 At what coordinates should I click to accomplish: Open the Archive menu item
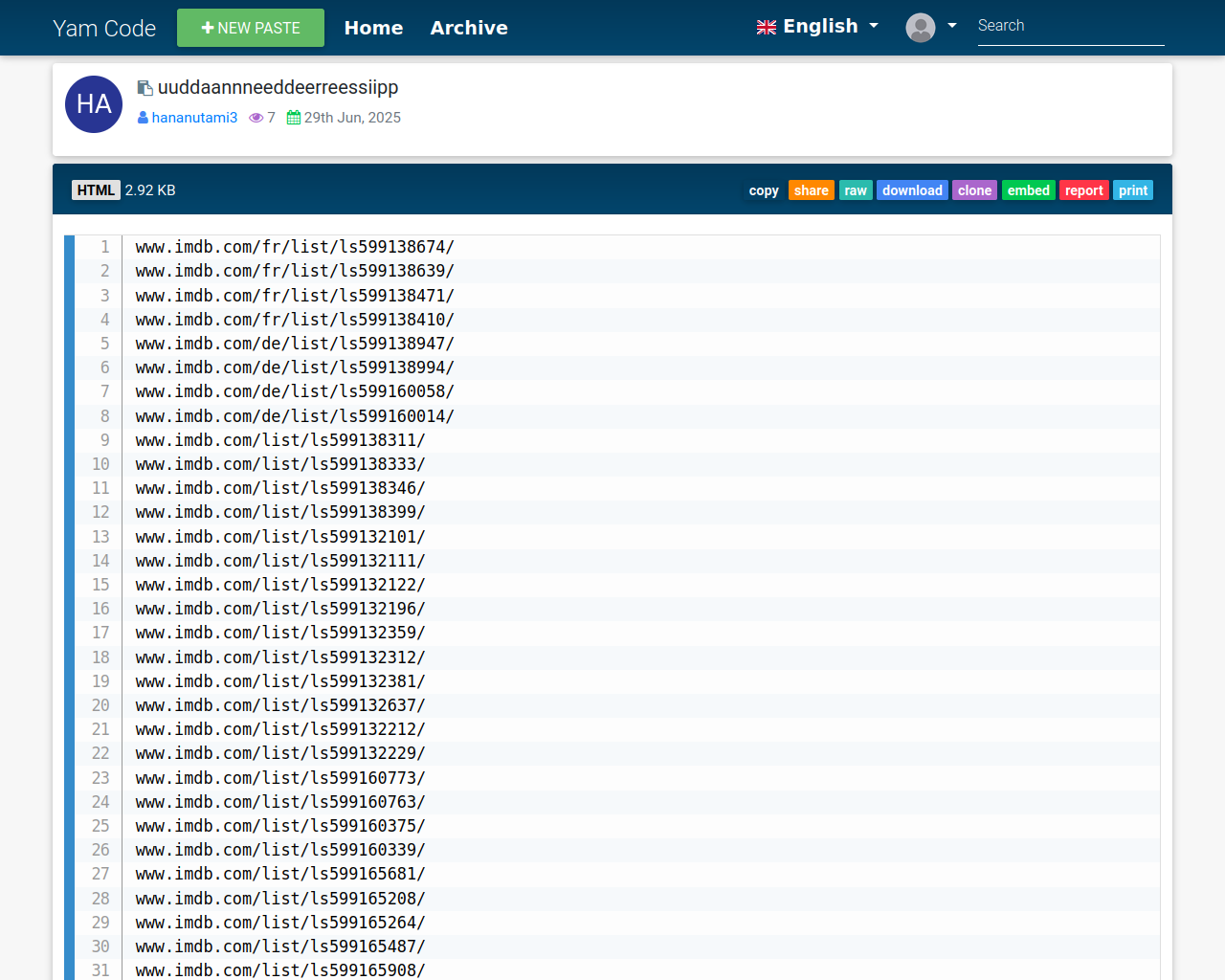point(469,28)
